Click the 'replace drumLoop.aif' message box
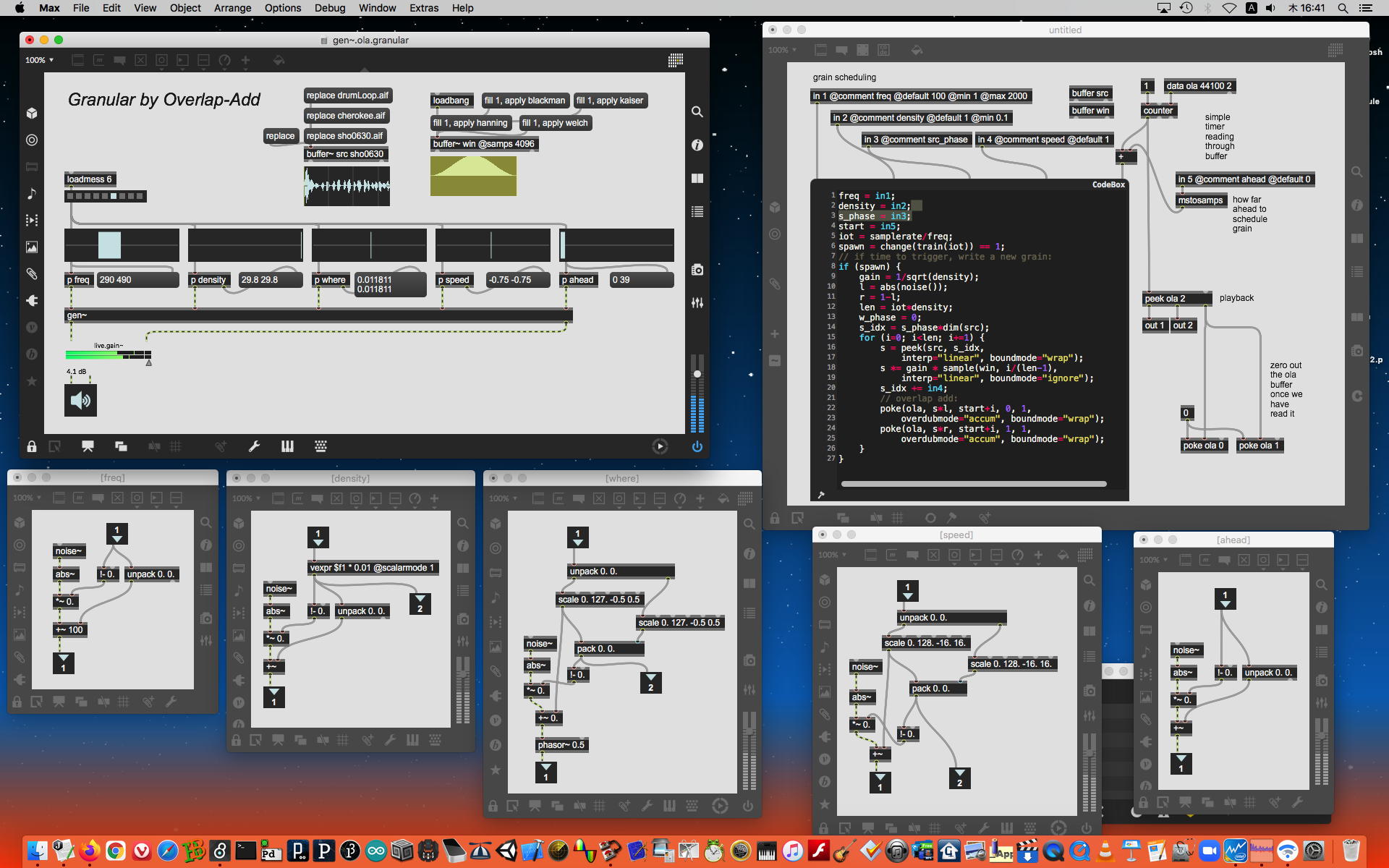1389x868 pixels. [347, 95]
